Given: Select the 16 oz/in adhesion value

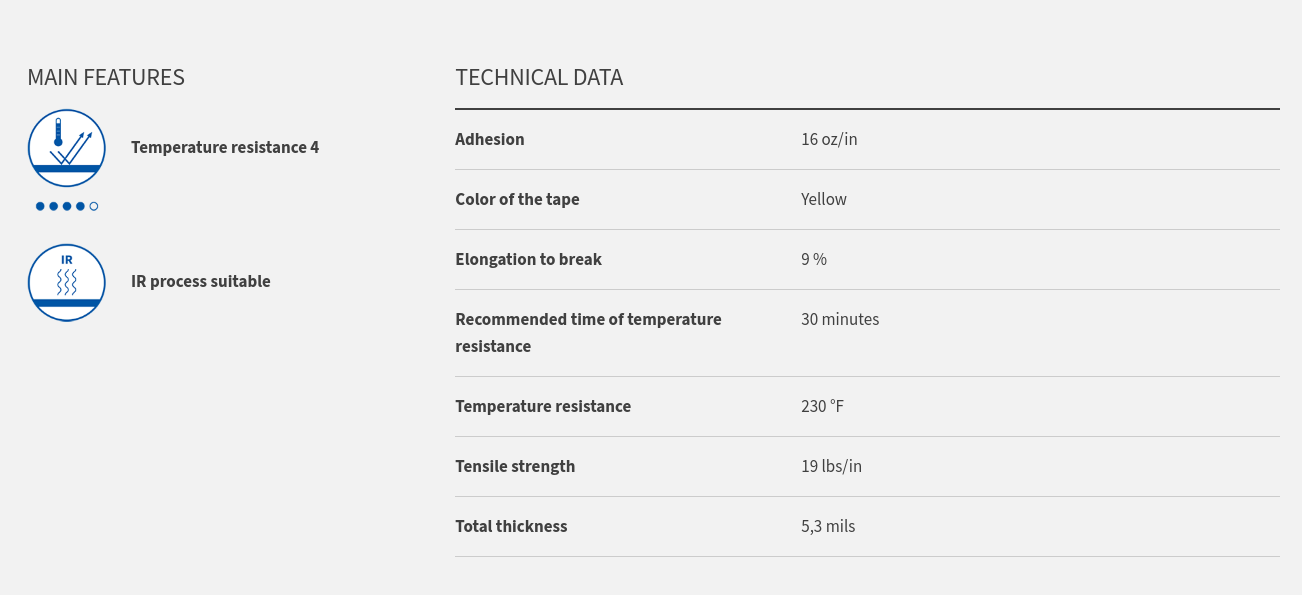Looking at the screenshot, I should tap(829, 139).
